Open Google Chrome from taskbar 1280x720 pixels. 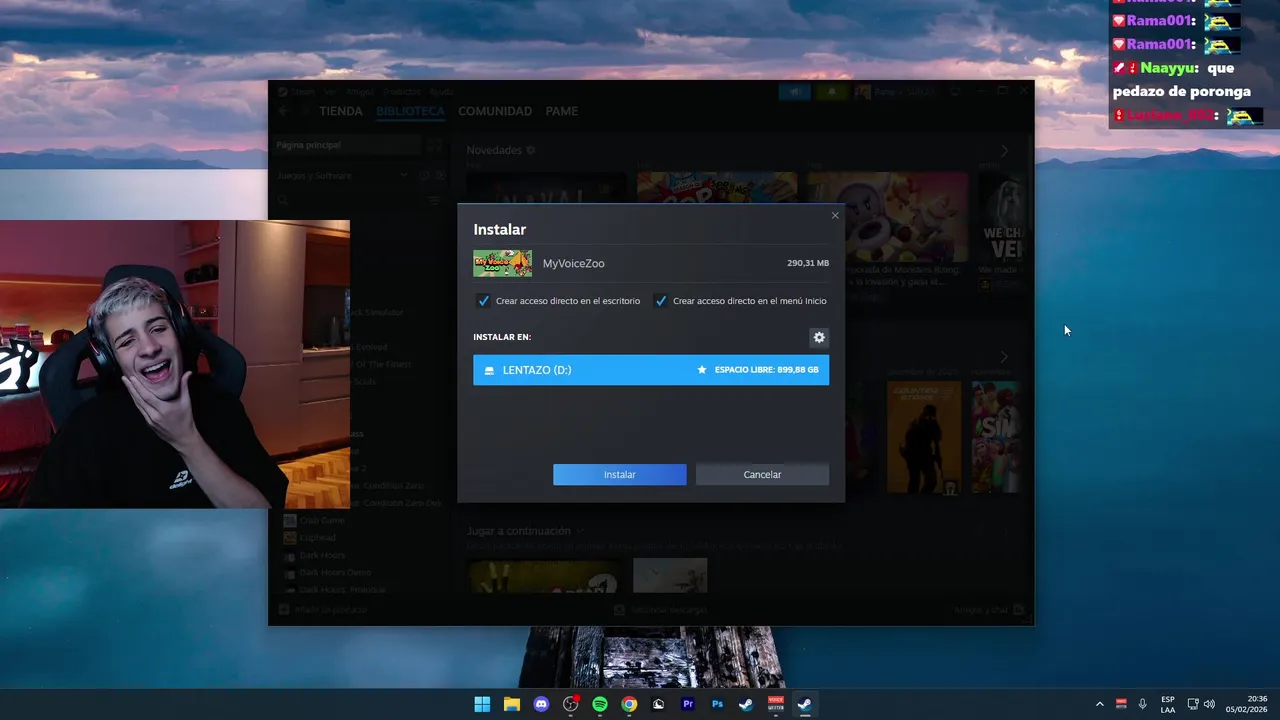pyautogui.click(x=629, y=704)
